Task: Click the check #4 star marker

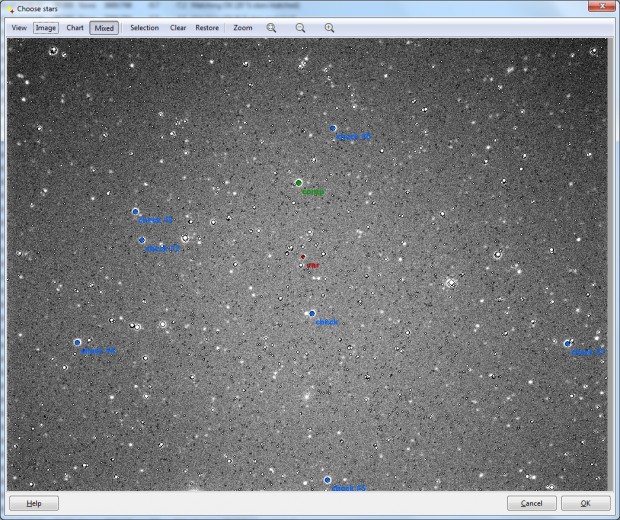Action: (x=78, y=342)
